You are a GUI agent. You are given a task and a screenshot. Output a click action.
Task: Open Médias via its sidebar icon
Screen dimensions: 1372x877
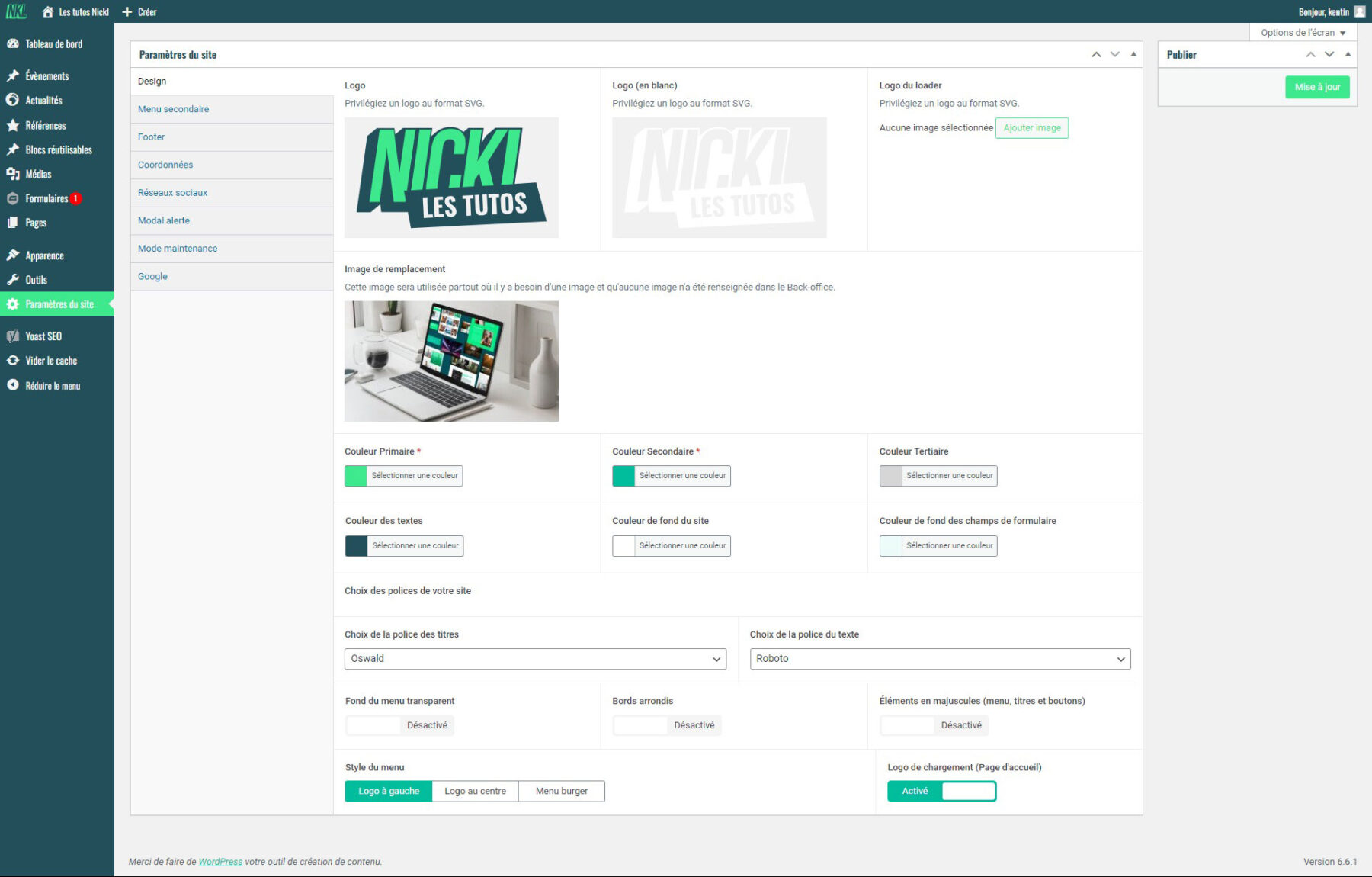pos(13,175)
